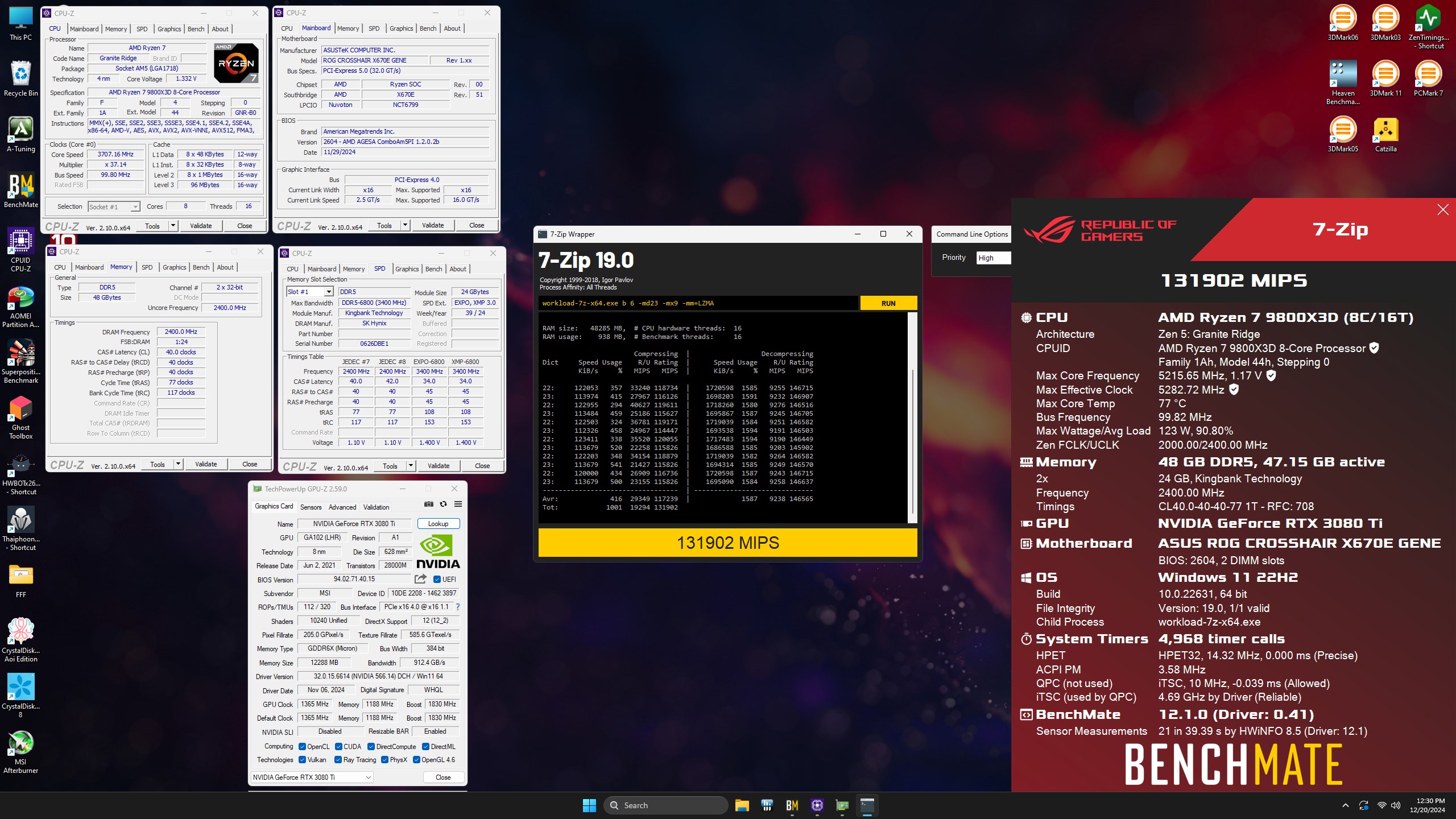This screenshot has height=819, width=1456.
Task: Open FFF folder on desktop
Action: click(21, 581)
